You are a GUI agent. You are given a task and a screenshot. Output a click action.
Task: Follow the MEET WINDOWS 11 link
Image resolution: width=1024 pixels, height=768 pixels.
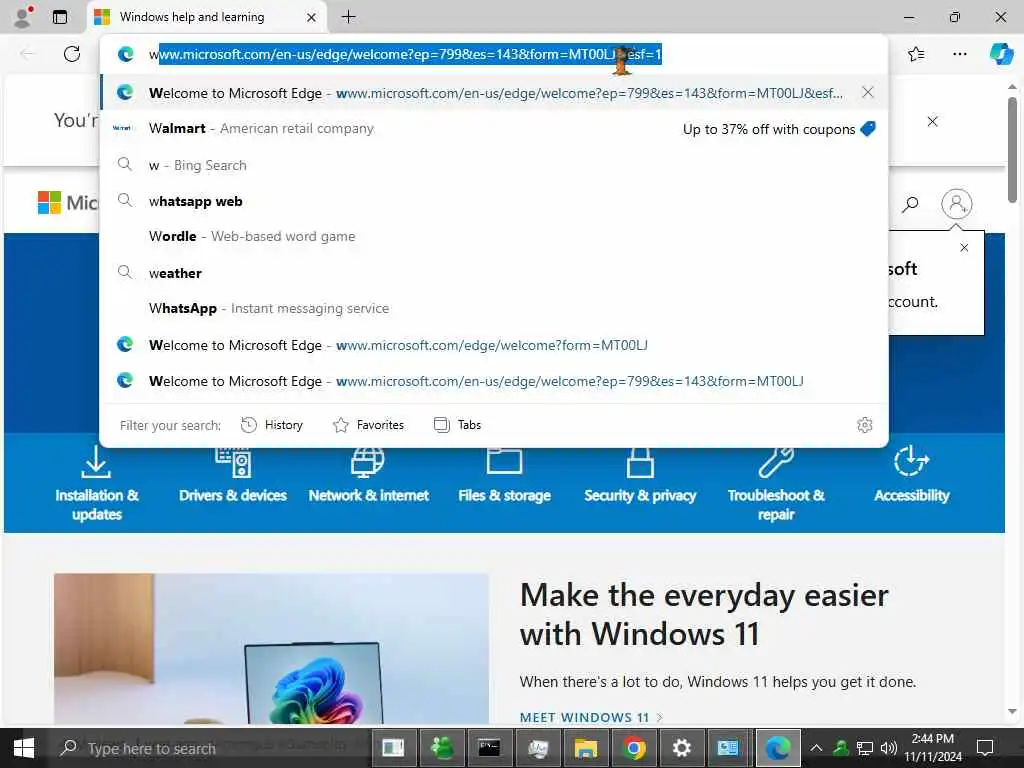point(591,717)
